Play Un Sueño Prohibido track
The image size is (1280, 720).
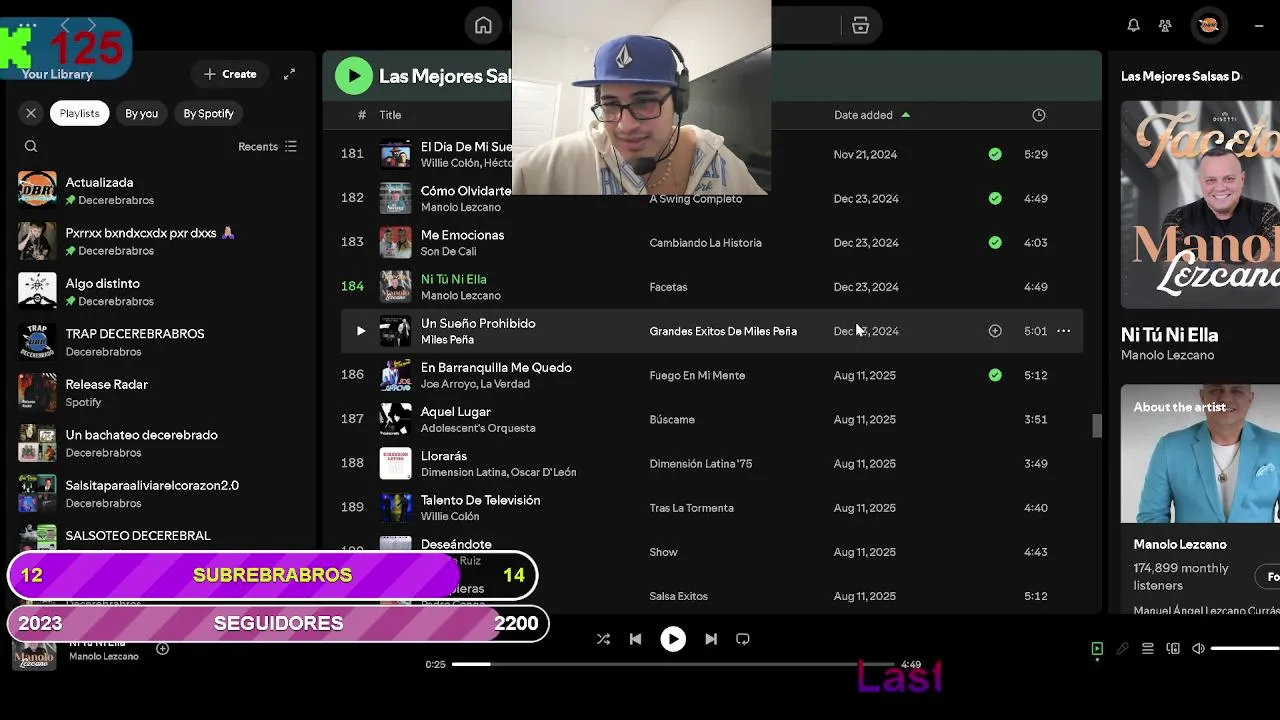pos(361,331)
